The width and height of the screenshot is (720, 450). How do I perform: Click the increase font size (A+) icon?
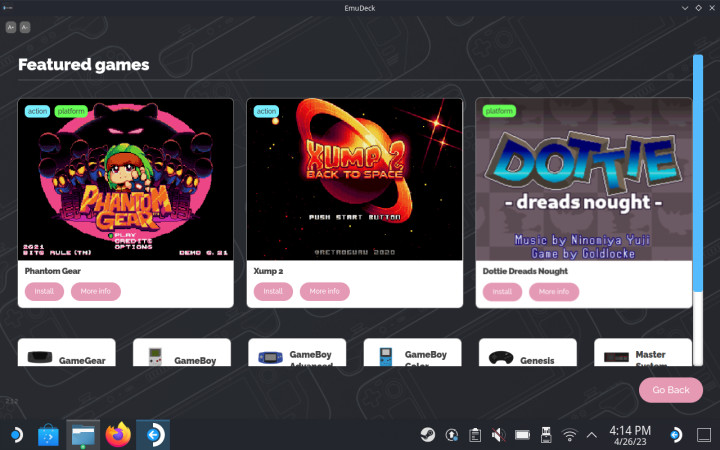point(10,27)
